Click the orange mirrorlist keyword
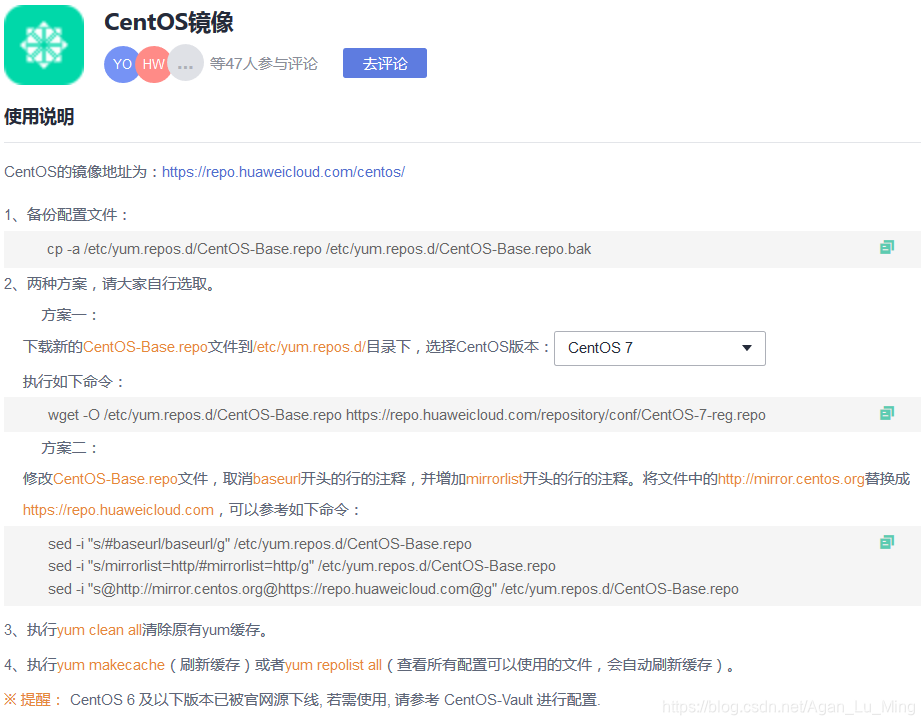The height and width of the screenshot is (725, 924). pyautogui.click(x=494, y=479)
